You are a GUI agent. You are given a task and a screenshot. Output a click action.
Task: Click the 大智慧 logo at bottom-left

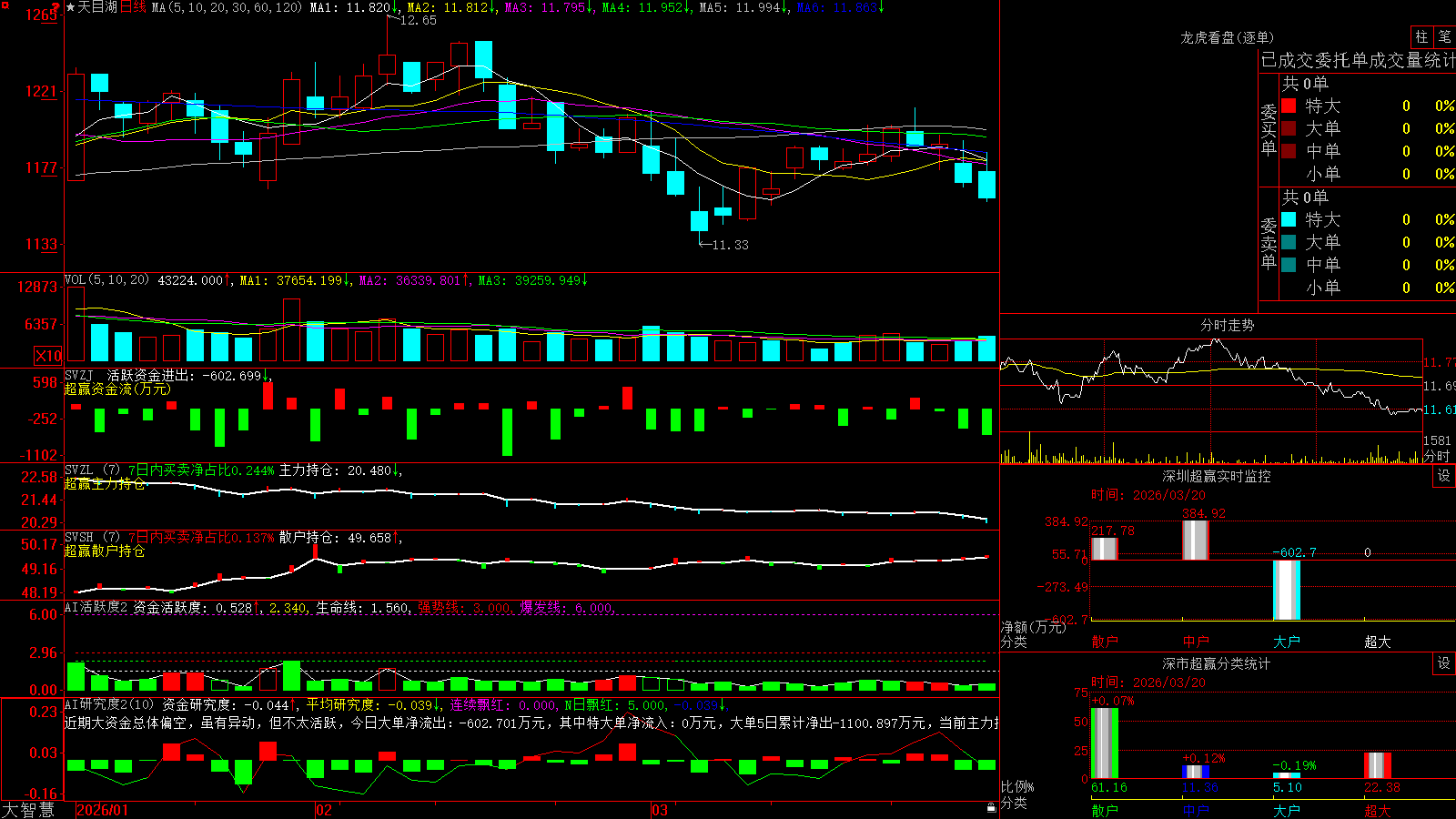pyautogui.click(x=28, y=810)
